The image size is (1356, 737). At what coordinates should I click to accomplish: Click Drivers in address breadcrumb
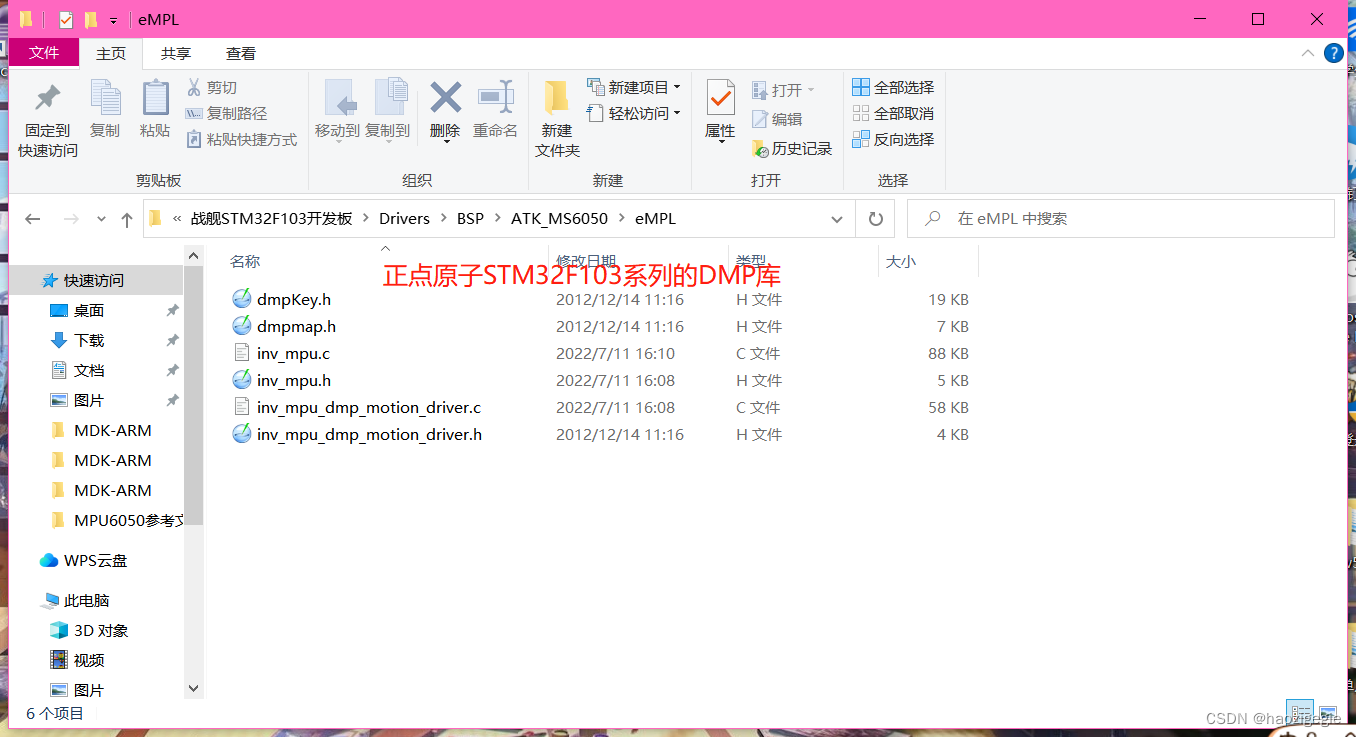click(404, 218)
